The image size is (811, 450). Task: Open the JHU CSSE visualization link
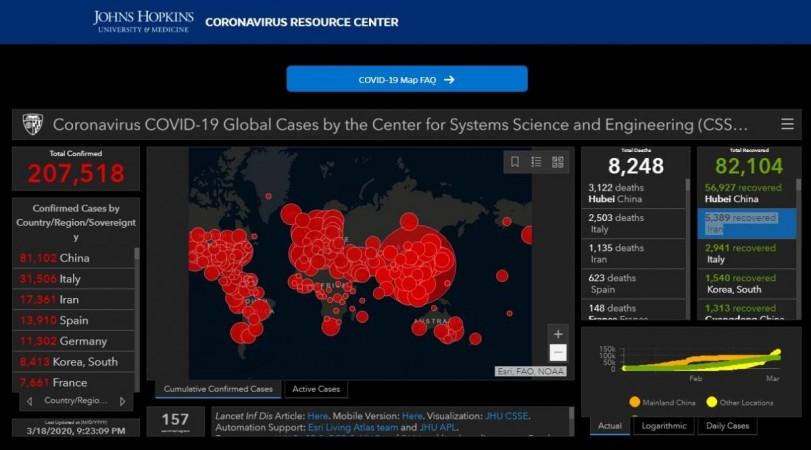pyautogui.click(x=506, y=416)
